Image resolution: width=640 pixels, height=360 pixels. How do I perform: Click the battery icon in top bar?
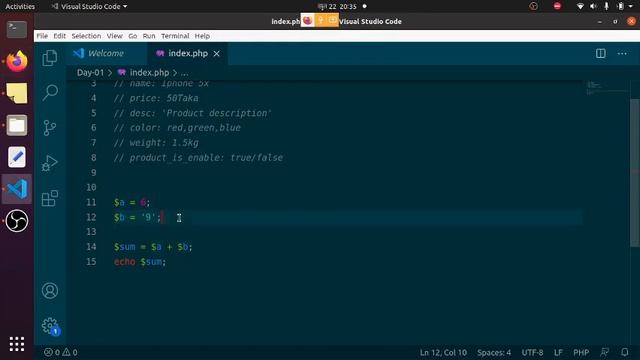point(620,6)
